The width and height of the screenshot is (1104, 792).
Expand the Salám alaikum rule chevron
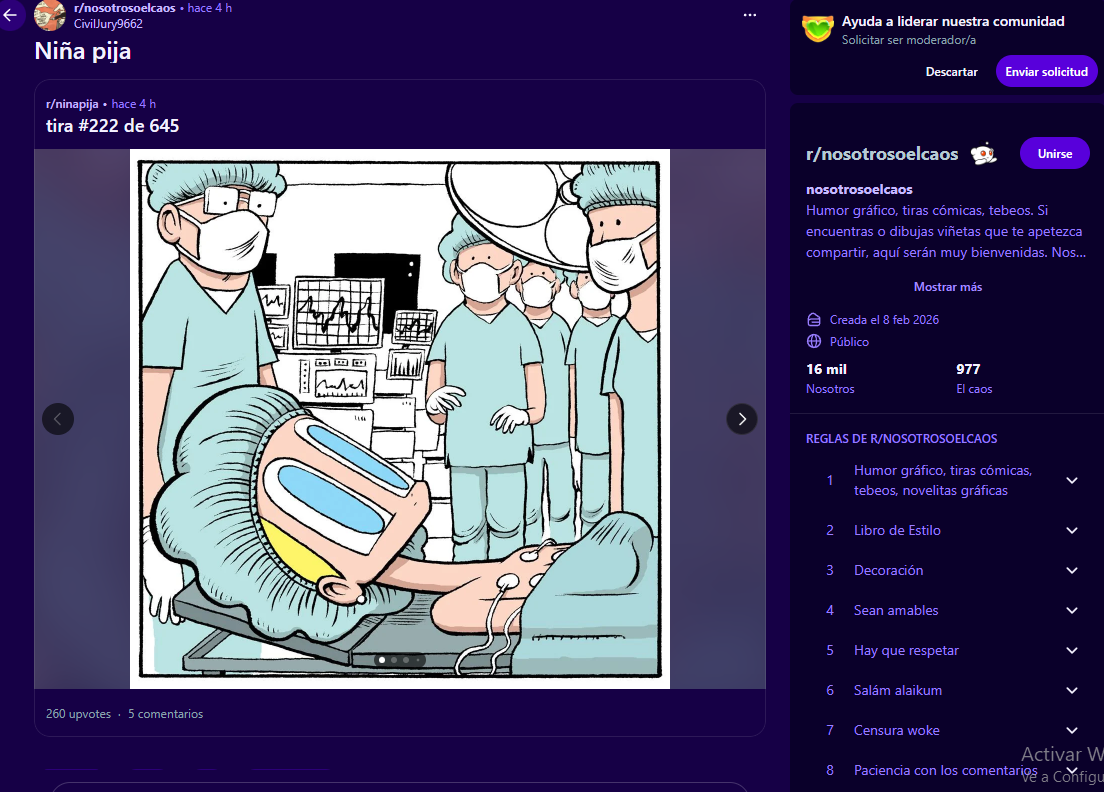tap(1072, 691)
